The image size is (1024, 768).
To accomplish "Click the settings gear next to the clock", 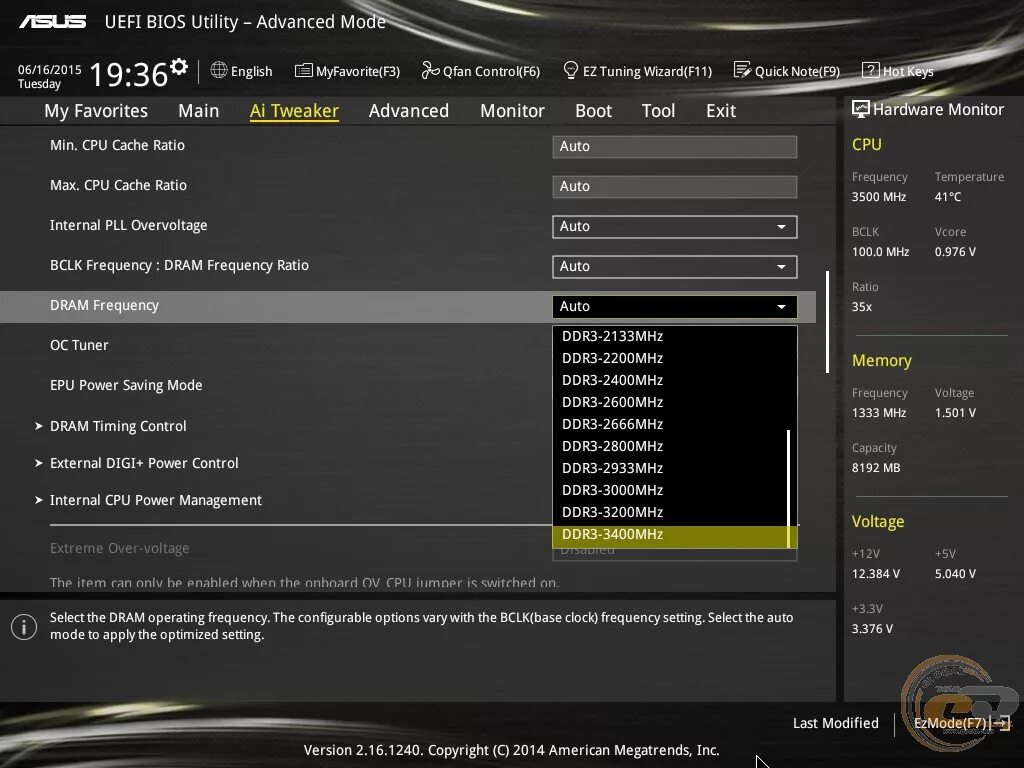I will (x=179, y=66).
